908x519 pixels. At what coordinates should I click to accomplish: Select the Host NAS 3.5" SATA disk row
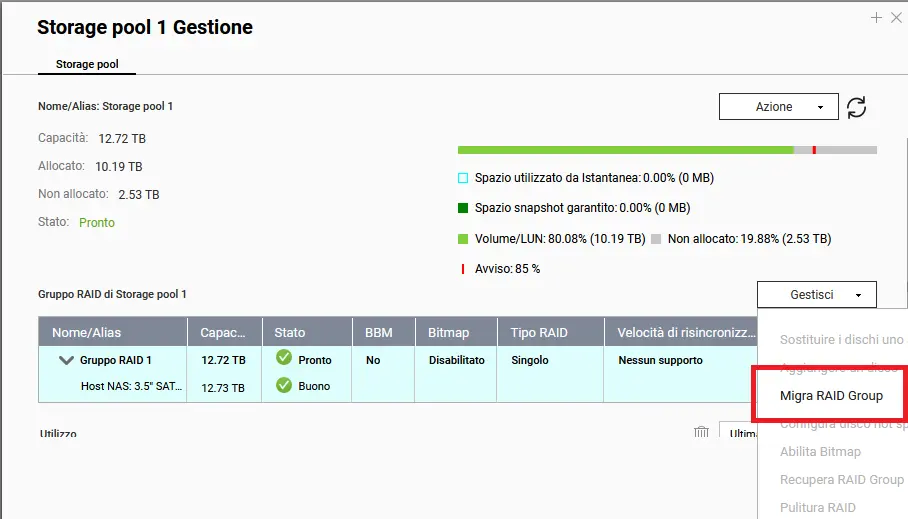click(x=132, y=386)
